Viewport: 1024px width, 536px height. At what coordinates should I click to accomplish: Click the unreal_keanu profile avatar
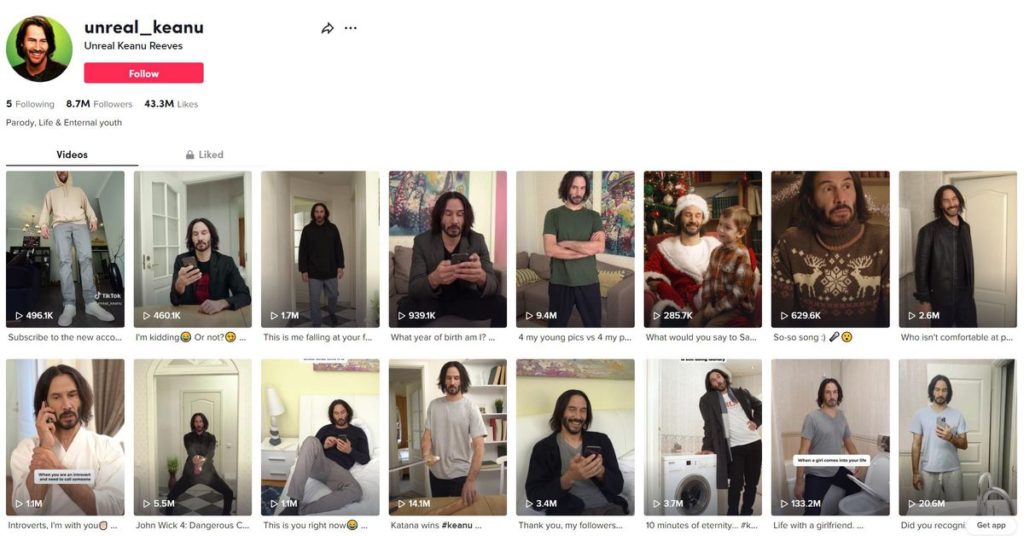pos(39,49)
